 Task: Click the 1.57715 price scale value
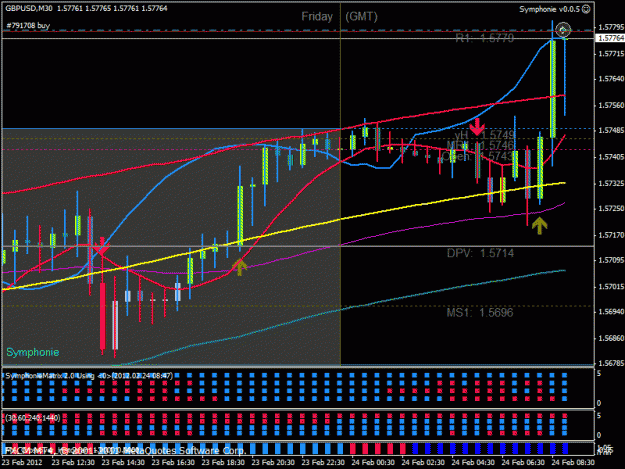click(611, 53)
